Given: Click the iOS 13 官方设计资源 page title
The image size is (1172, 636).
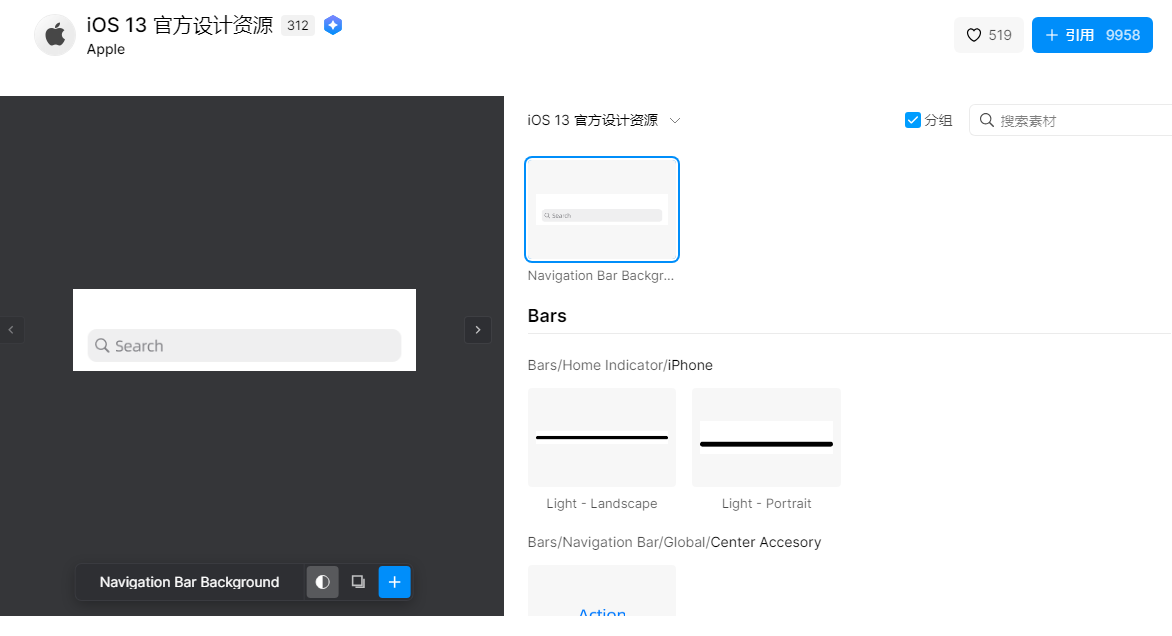Looking at the screenshot, I should [179, 25].
